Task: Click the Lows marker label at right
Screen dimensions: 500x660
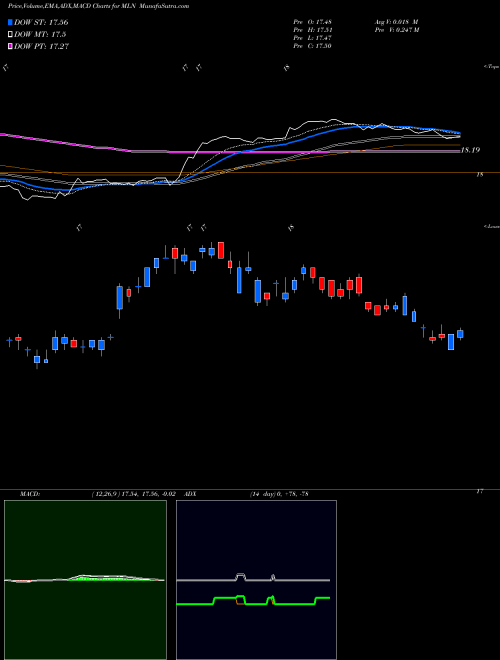Action: 491,226
